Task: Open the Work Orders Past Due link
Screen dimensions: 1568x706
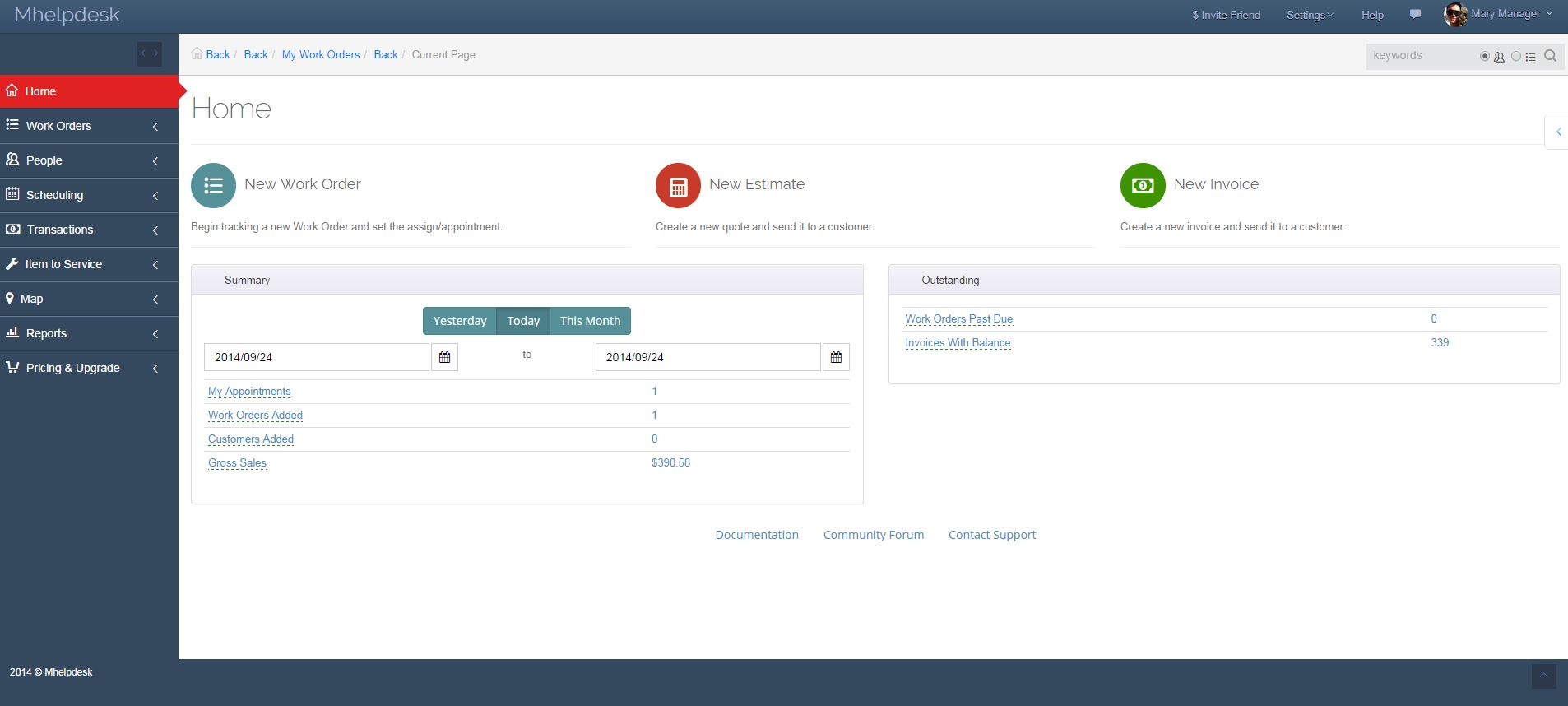Action: (959, 319)
